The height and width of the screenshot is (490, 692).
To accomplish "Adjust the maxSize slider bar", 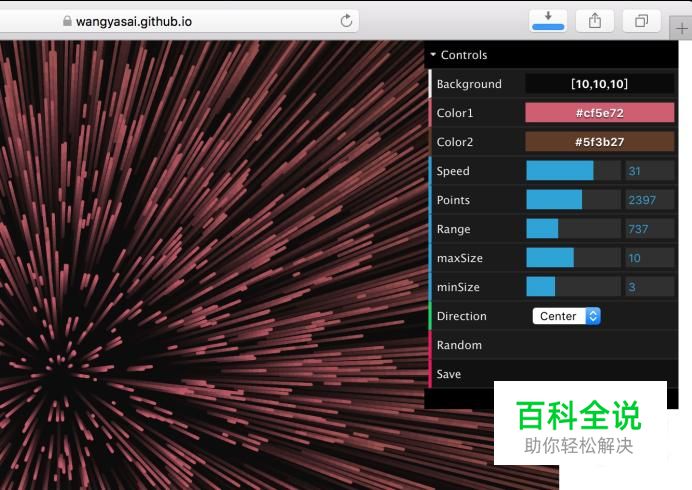I will (x=573, y=258).
